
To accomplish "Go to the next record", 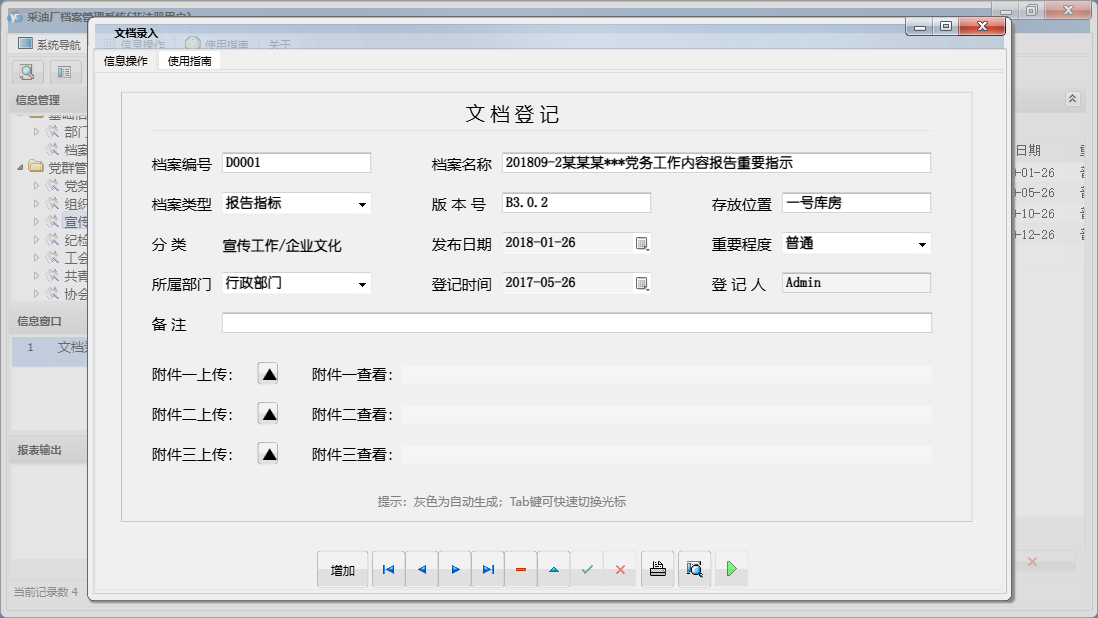I will pyautogui.click(x=455, y=569).
